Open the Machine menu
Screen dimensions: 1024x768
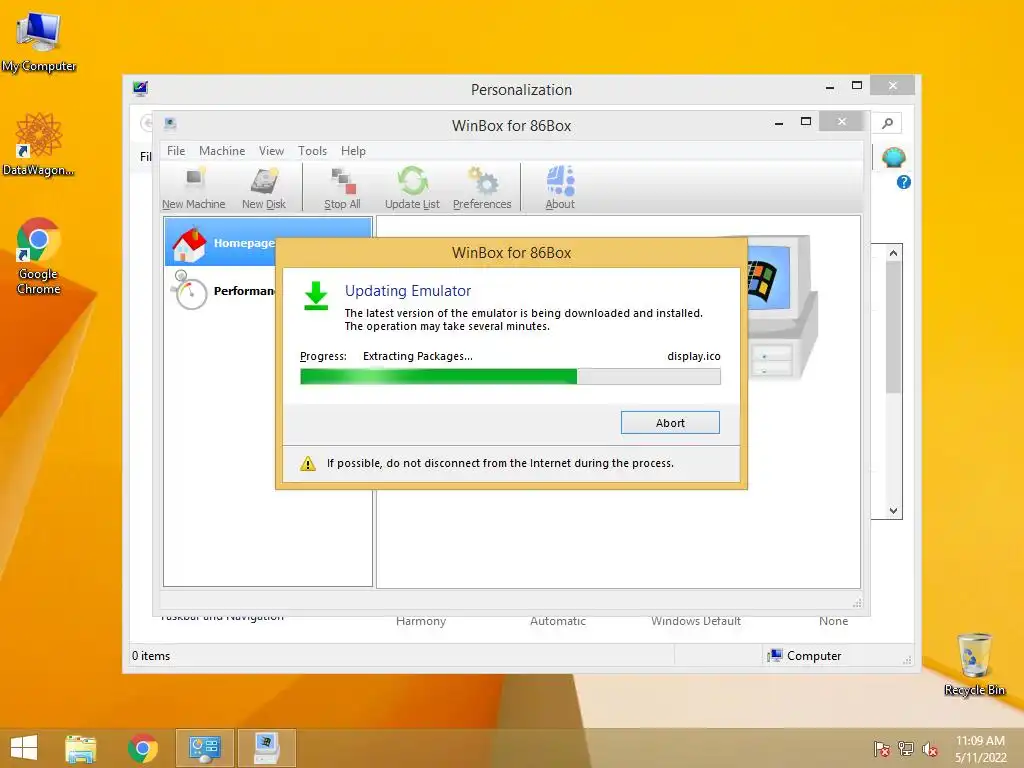[x=222, y=151]
